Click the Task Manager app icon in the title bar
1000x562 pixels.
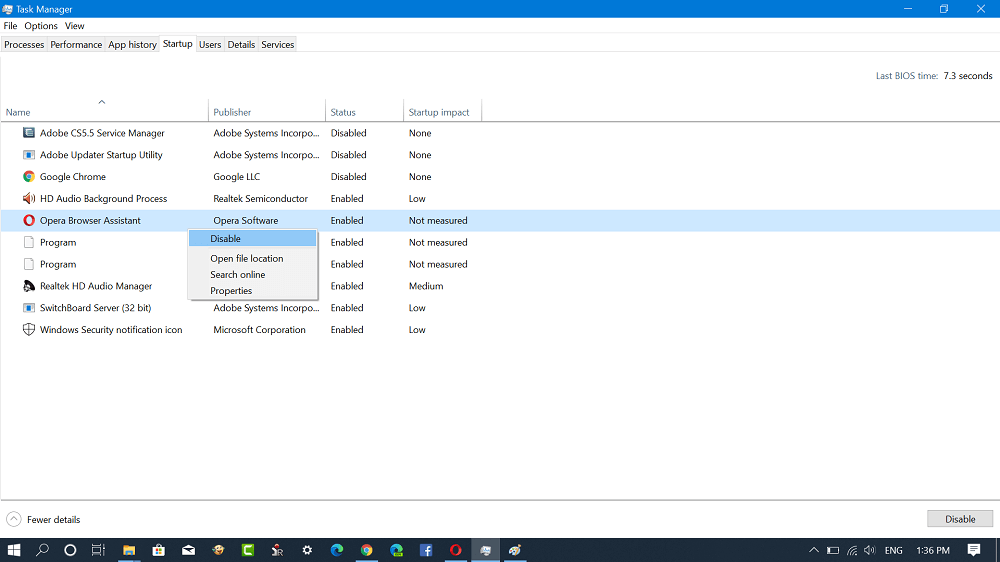click(7, 9)
